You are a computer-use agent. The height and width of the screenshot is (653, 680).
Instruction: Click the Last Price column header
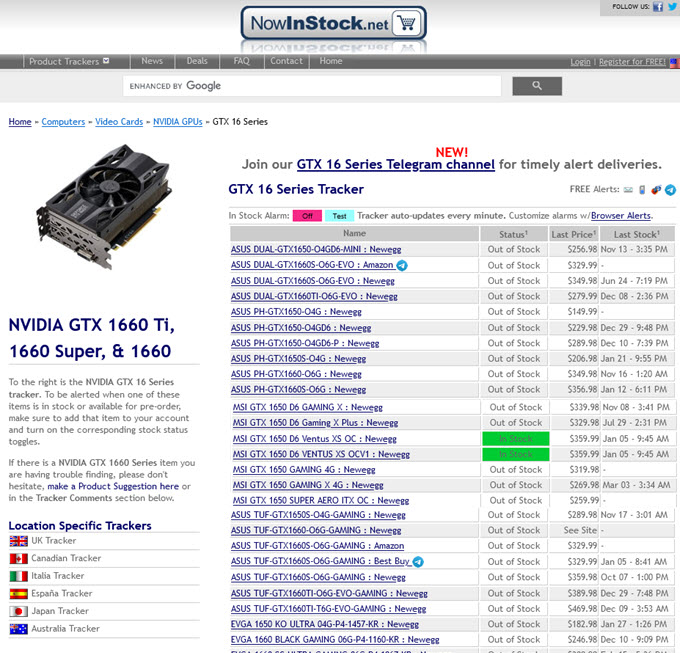click(573, 235)
